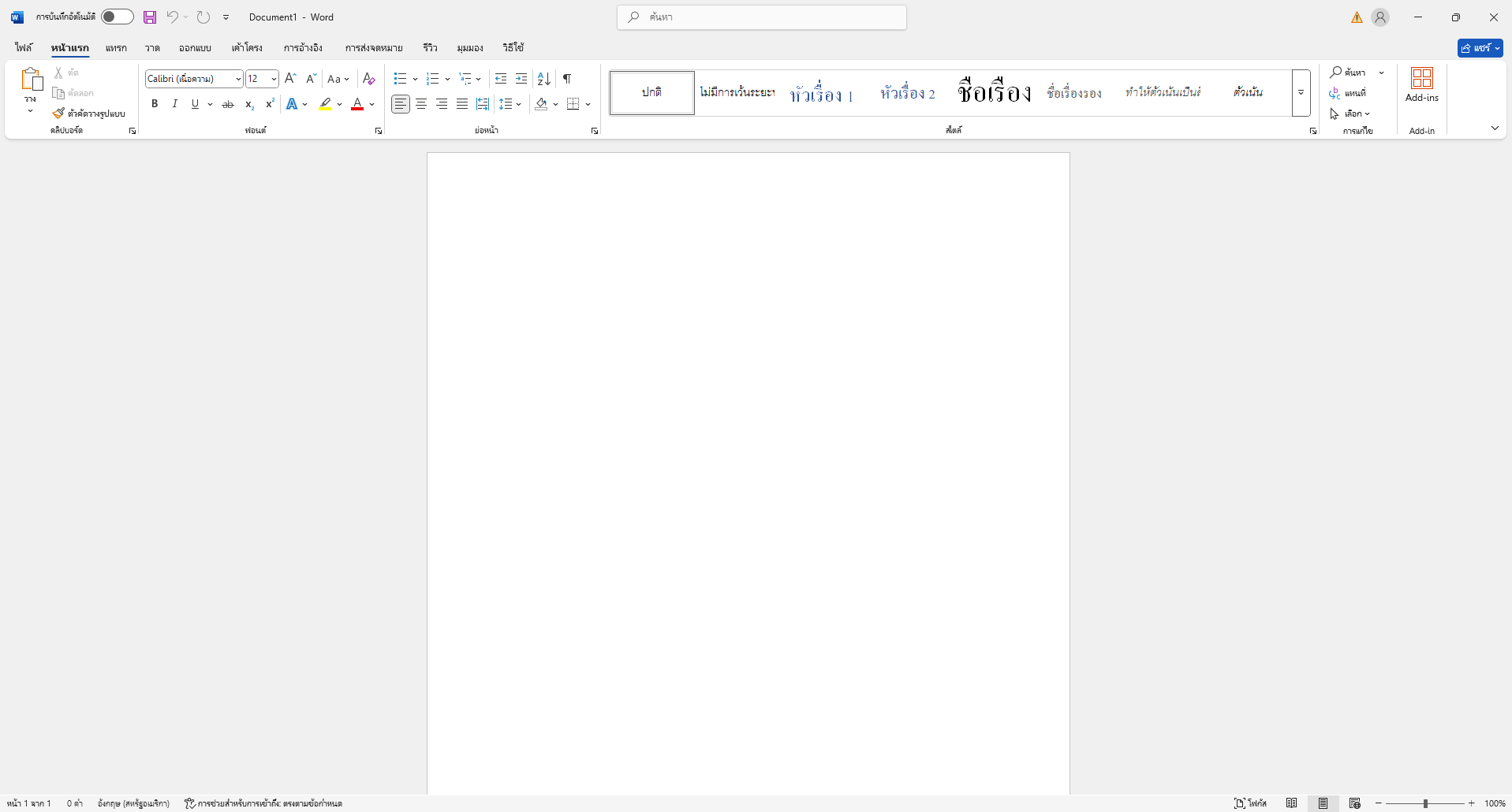Click the Clear All Formatting icon
The width and height of the screenshot is (1512, 812).
pyautogui.click(x=368, y=79)
